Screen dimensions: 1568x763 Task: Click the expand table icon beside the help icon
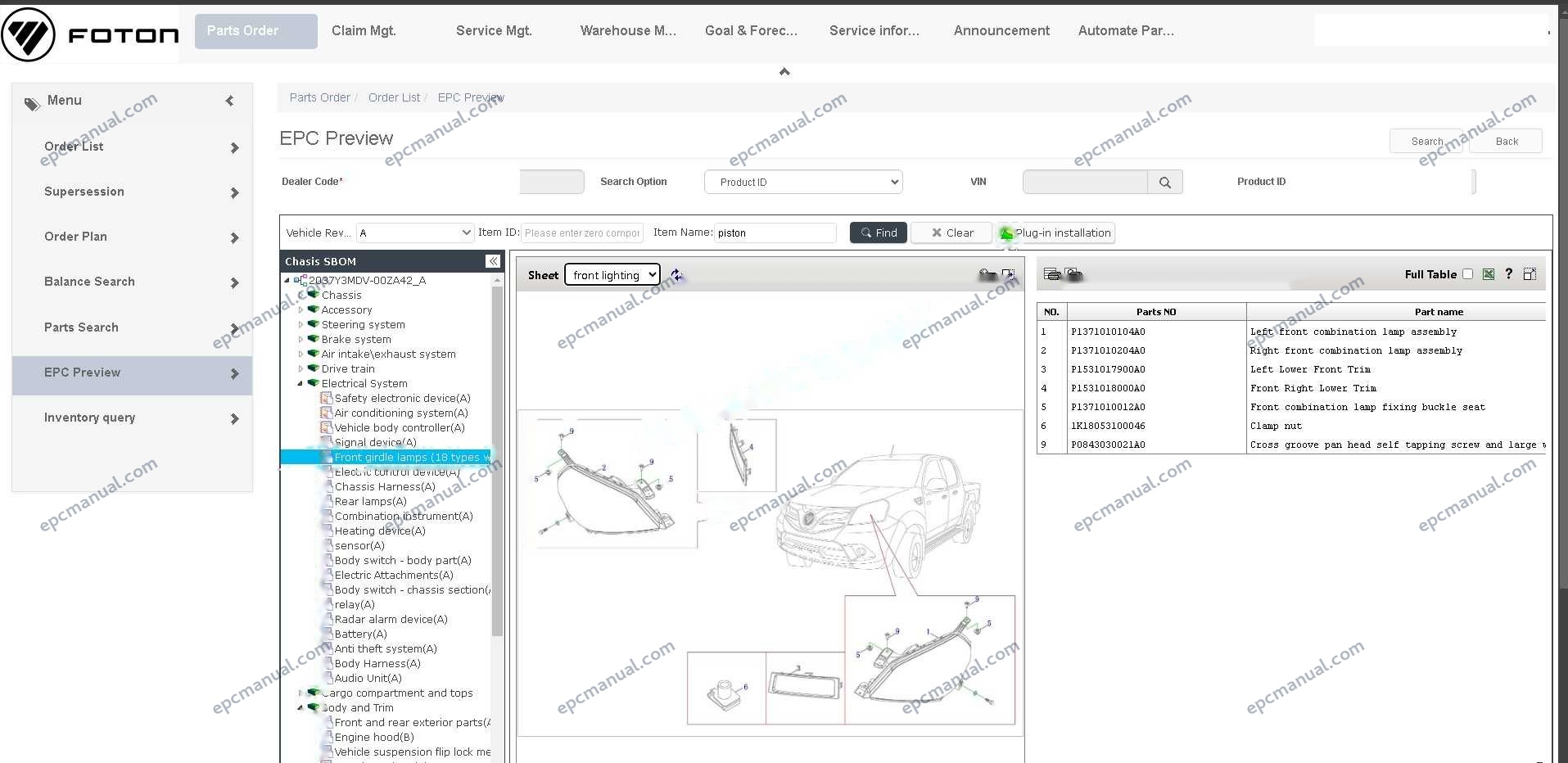tap(1530, 274)
